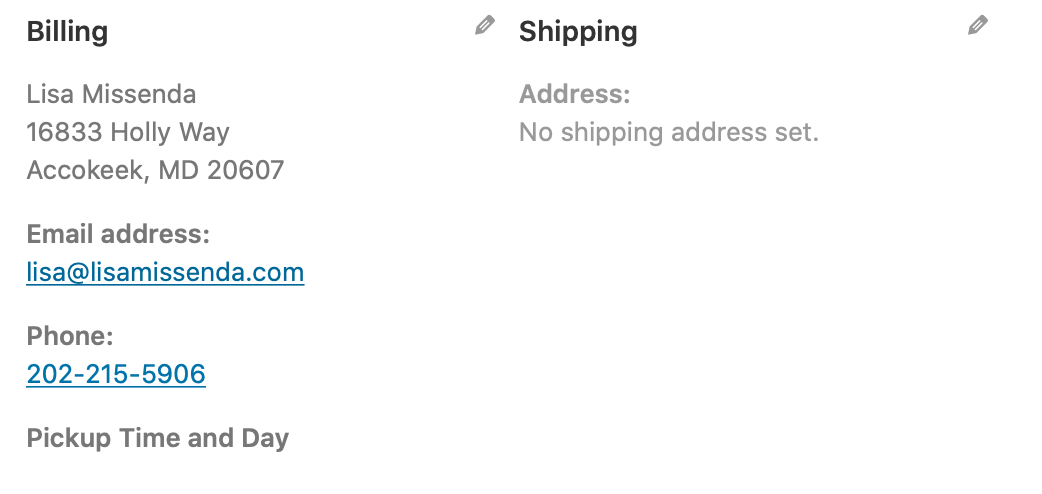1042x494 pixels.
Task: Click the Phone label
Action: (x=70, y=336)
